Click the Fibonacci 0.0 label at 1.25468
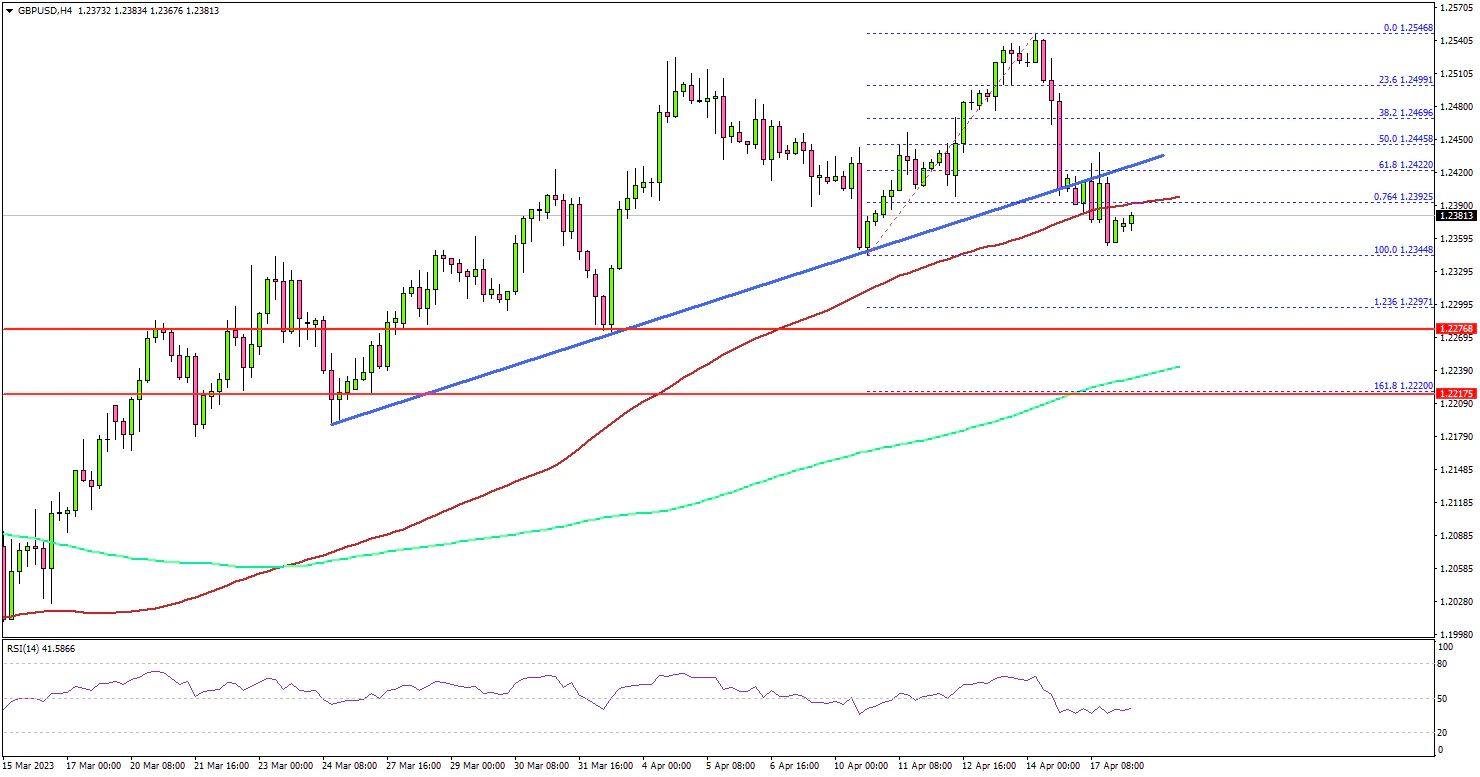This screenshot has height=777, width=1480. pyautogui.click(x=1410, y=28)
